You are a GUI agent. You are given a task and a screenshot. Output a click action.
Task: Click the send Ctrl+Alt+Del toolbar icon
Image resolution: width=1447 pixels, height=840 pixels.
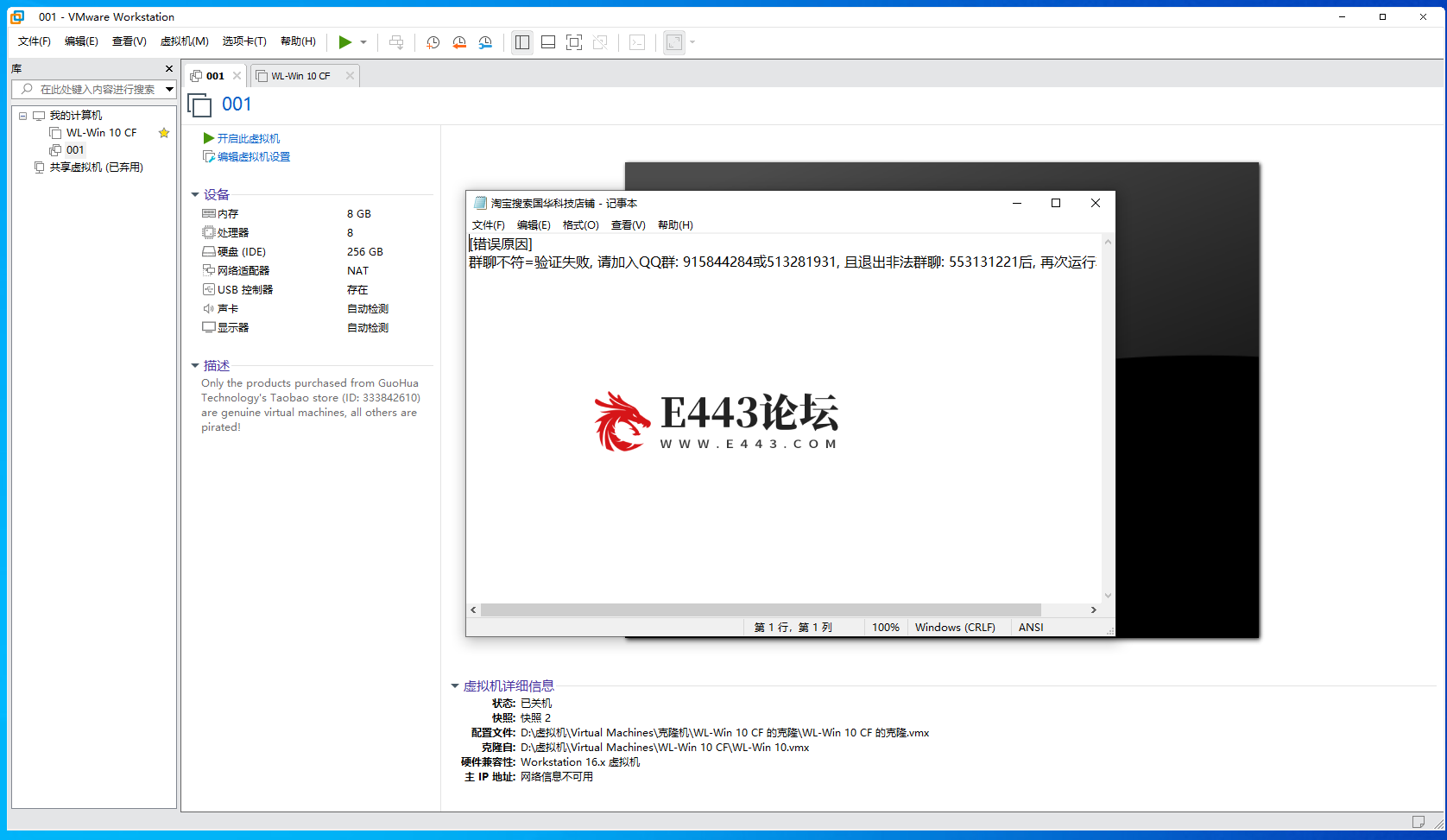click(x=396, y=42)
